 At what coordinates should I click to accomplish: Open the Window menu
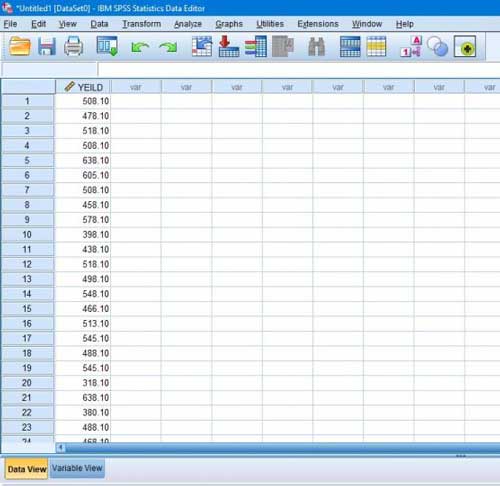pyautogui.click(x=367, y=24)
